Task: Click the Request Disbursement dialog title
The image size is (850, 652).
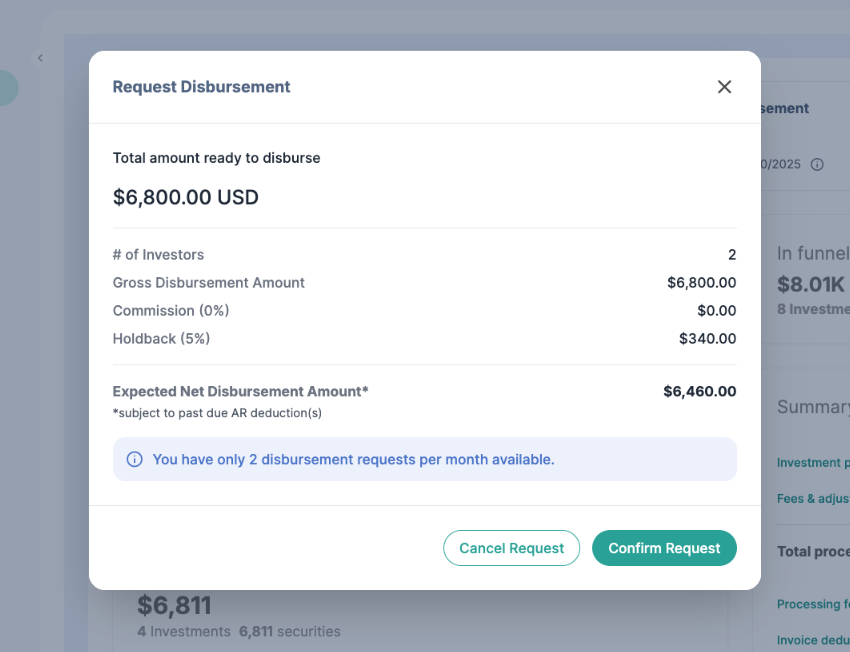Action: [x=201, y=87]
